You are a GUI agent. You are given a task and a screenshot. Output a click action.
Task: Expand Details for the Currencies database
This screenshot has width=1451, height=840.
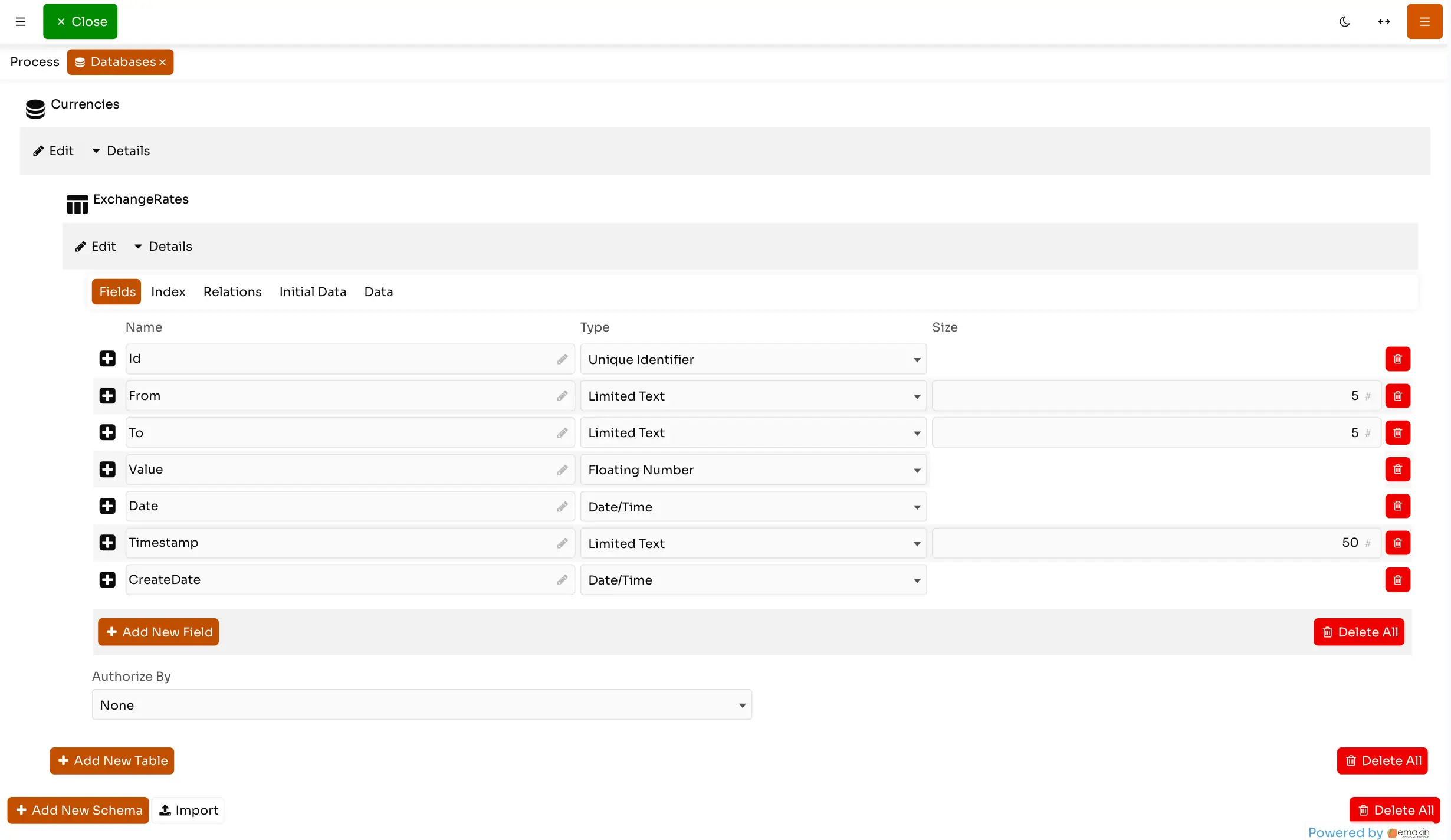click(120, 150)
